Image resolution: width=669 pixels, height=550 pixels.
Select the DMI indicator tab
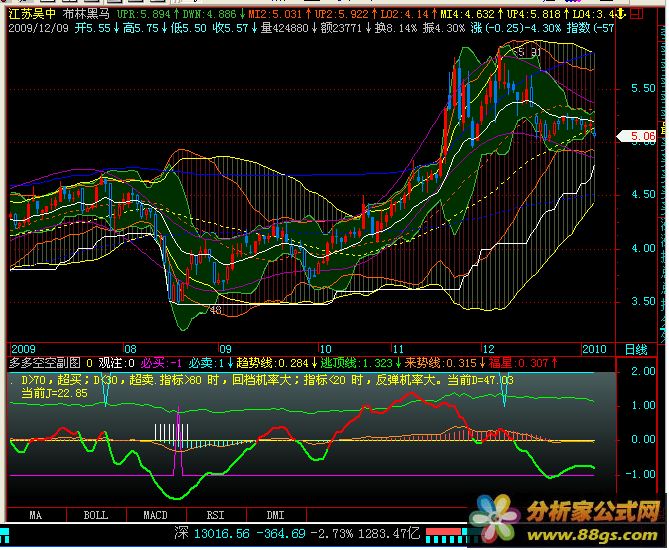pos(274,515)
